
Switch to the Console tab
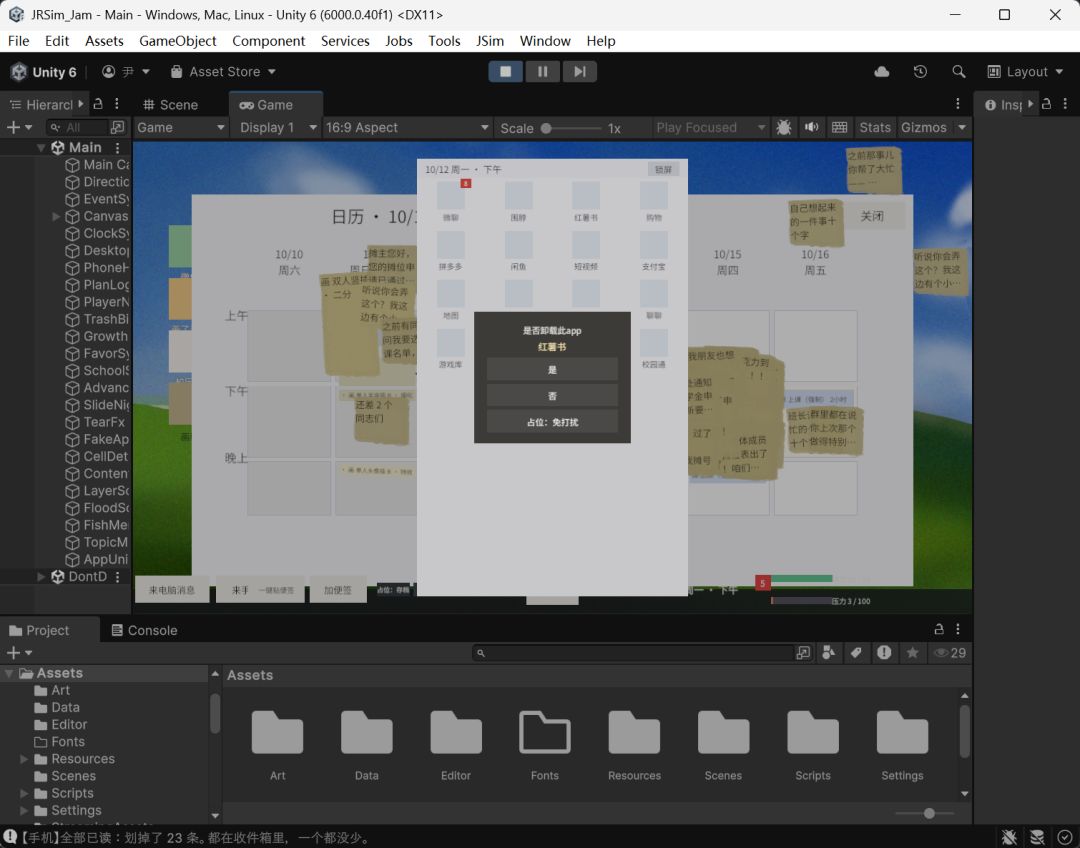(145, 630)
